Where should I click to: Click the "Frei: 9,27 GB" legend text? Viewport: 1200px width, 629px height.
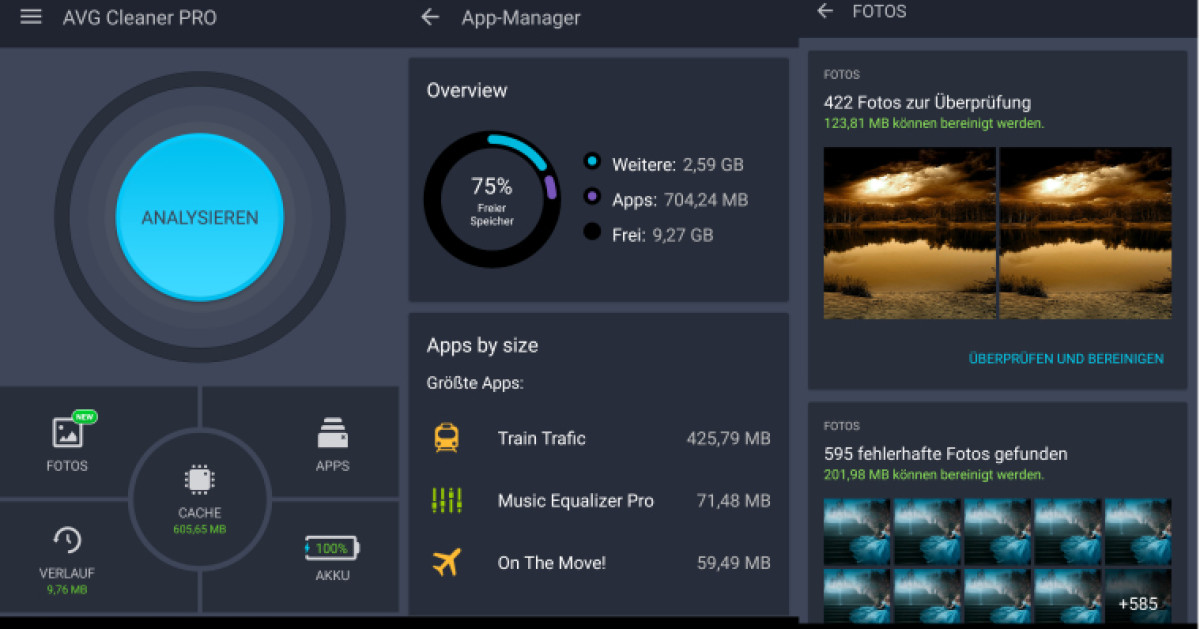[663, 235]
